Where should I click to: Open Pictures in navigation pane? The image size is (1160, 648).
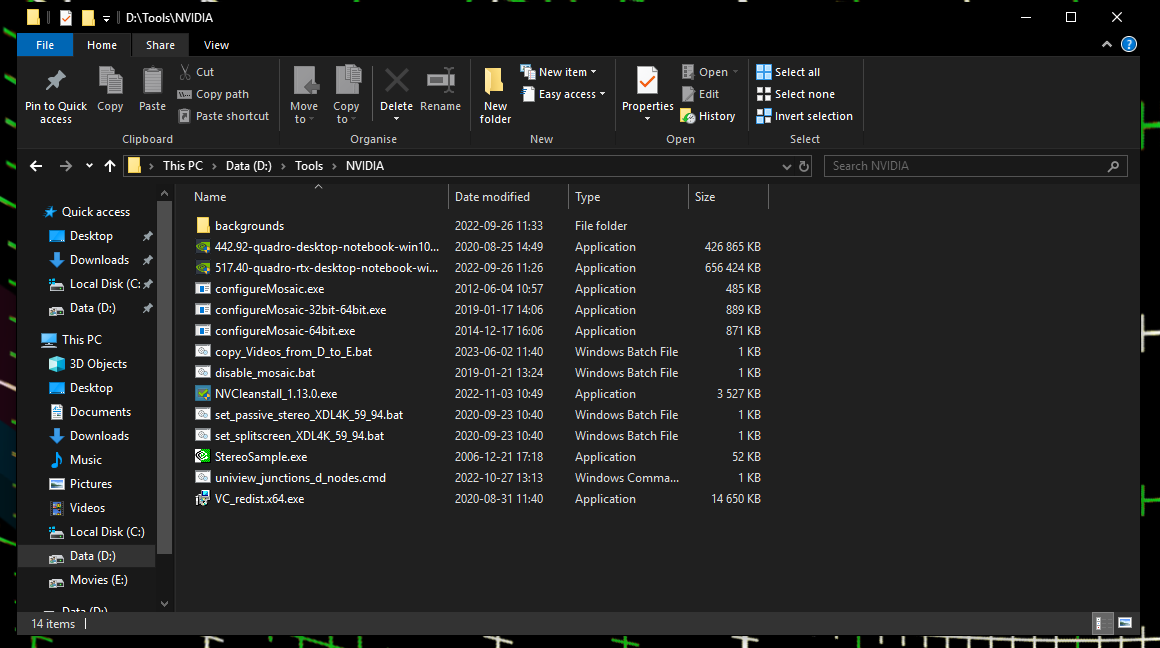[x=90, y=484]
